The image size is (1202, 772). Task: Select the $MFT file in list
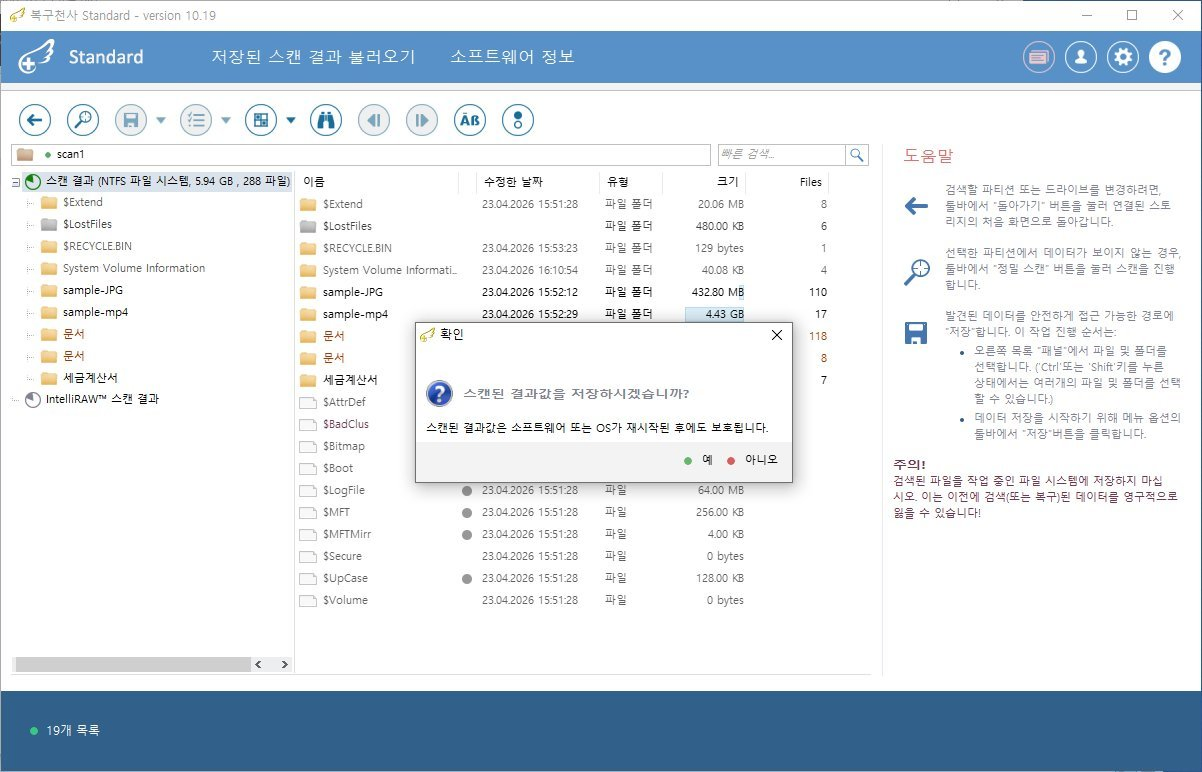(565, 512)
